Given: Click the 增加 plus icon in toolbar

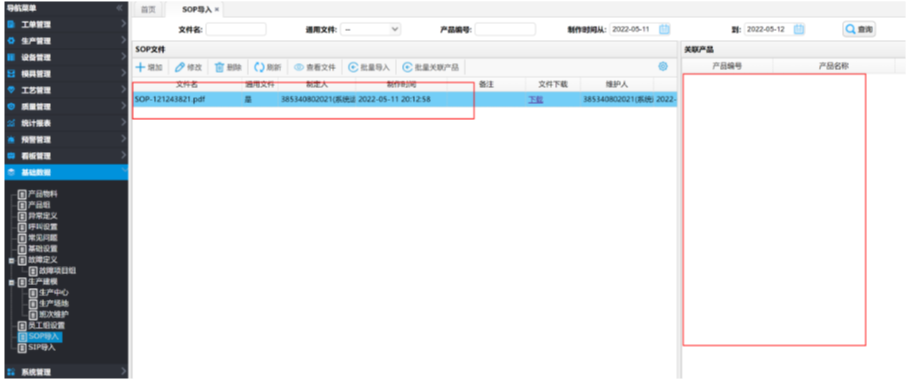Looking at the screenshot, I should pos(140,67).
